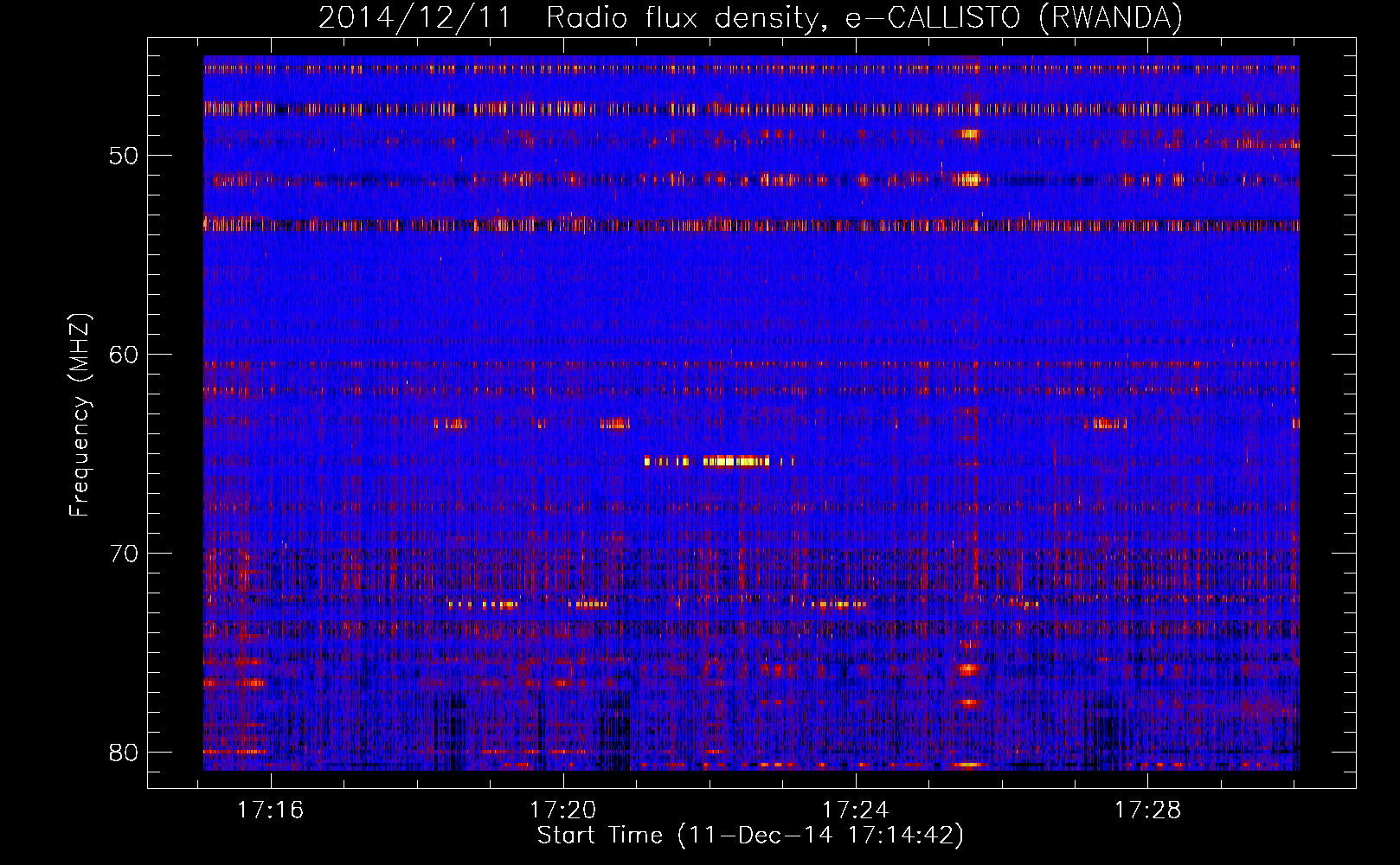Screen dimensions: 1400x865
Task: Click the Start Time axis caption
Action: pos(750,836)
